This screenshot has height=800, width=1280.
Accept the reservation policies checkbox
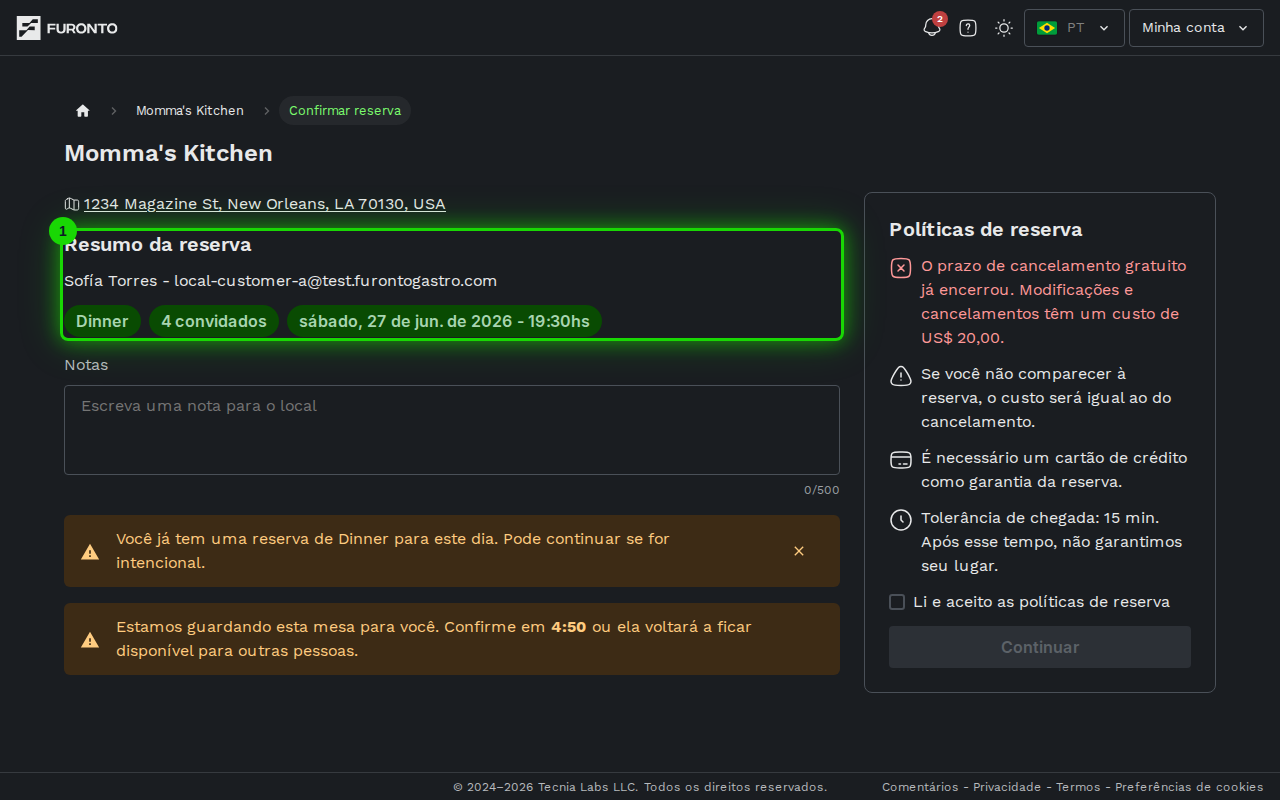point(897,602)
